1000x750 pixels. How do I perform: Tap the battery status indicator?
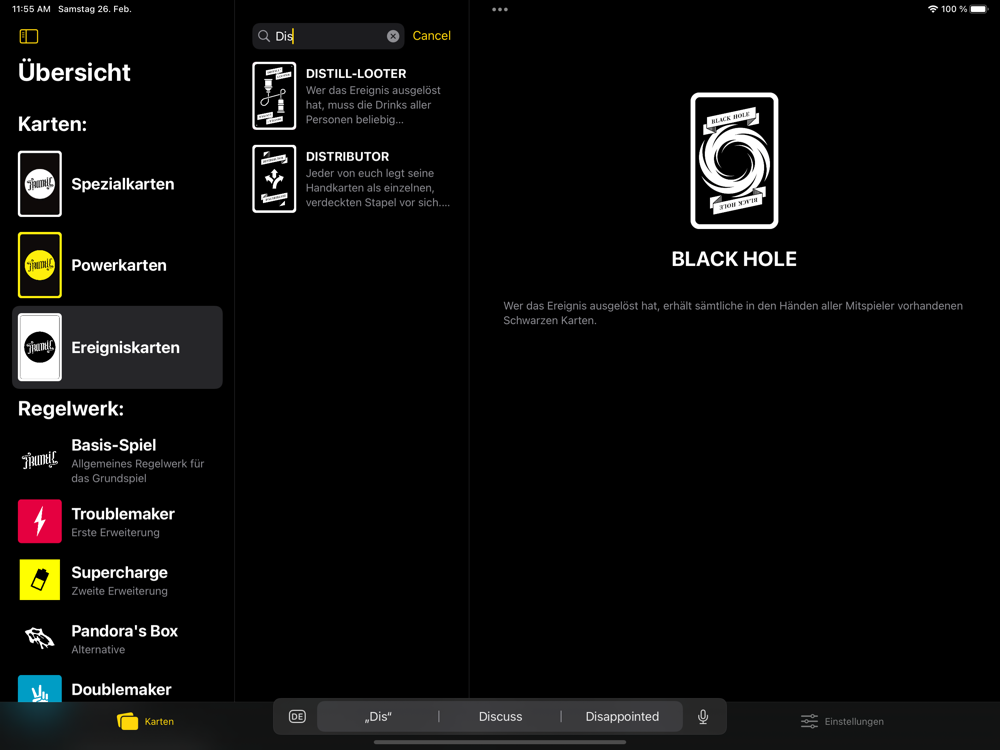(x=979, y=9)
